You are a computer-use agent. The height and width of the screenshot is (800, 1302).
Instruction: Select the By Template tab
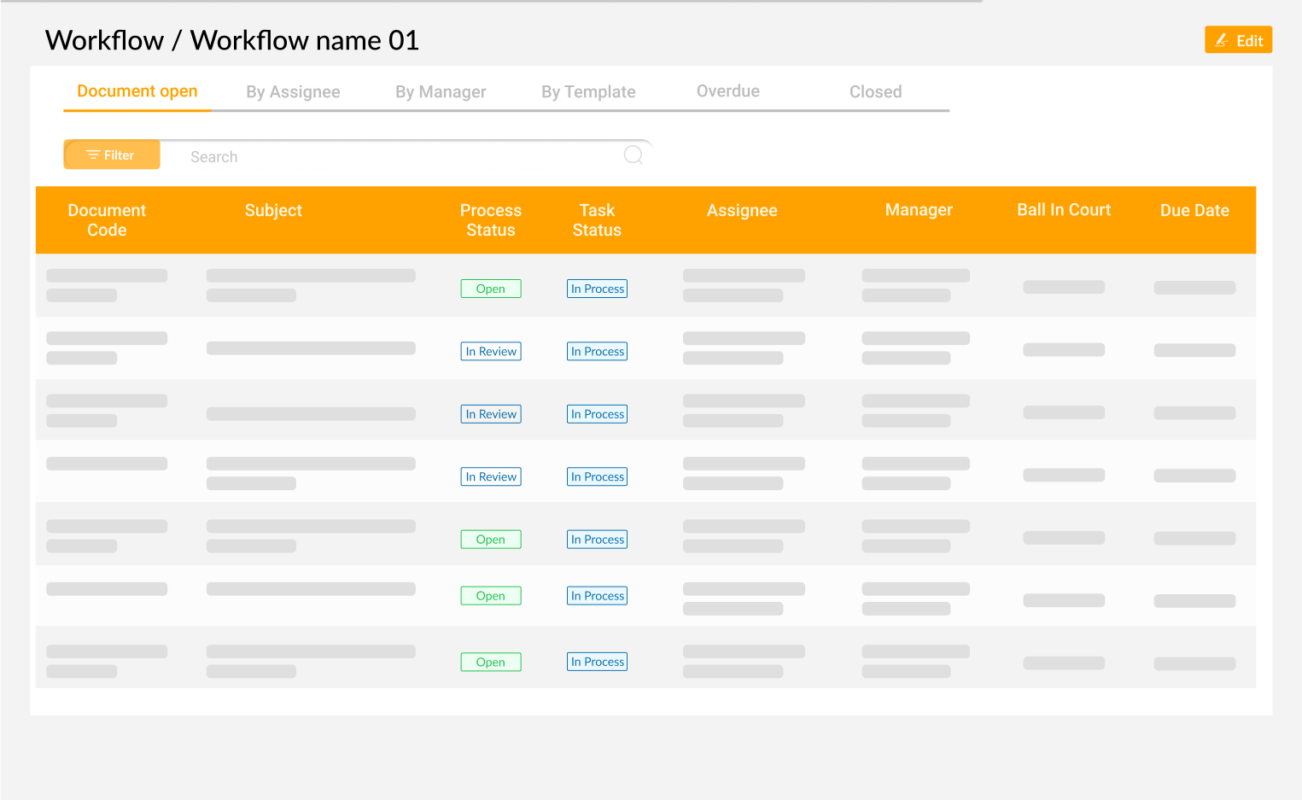[588, 91]
